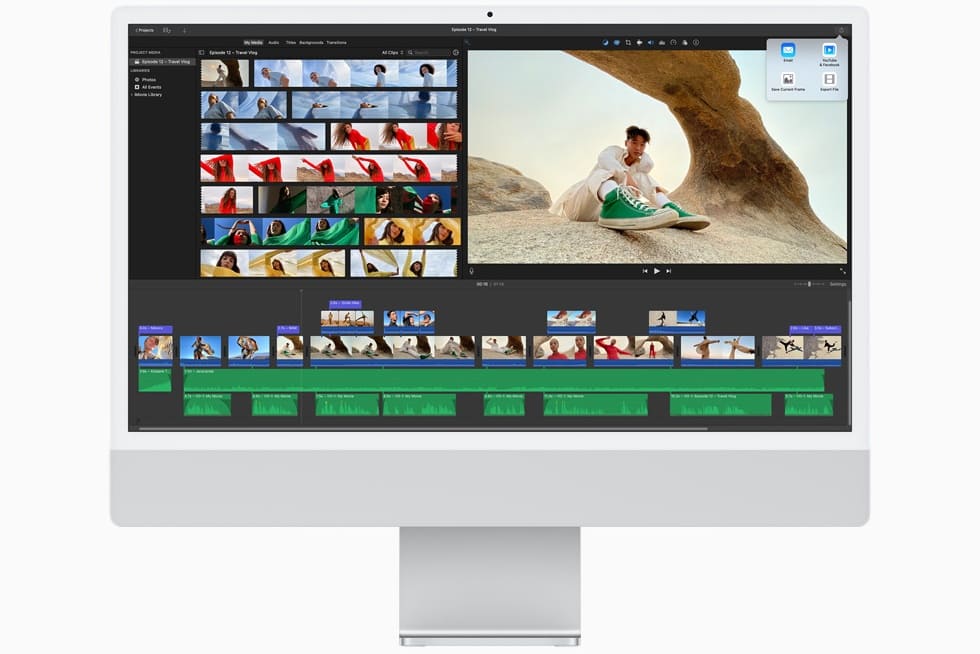The width and height of the screenshot is (980, 654).
Task: Open the Stabilization camera tool
Action: pos(639,43)
